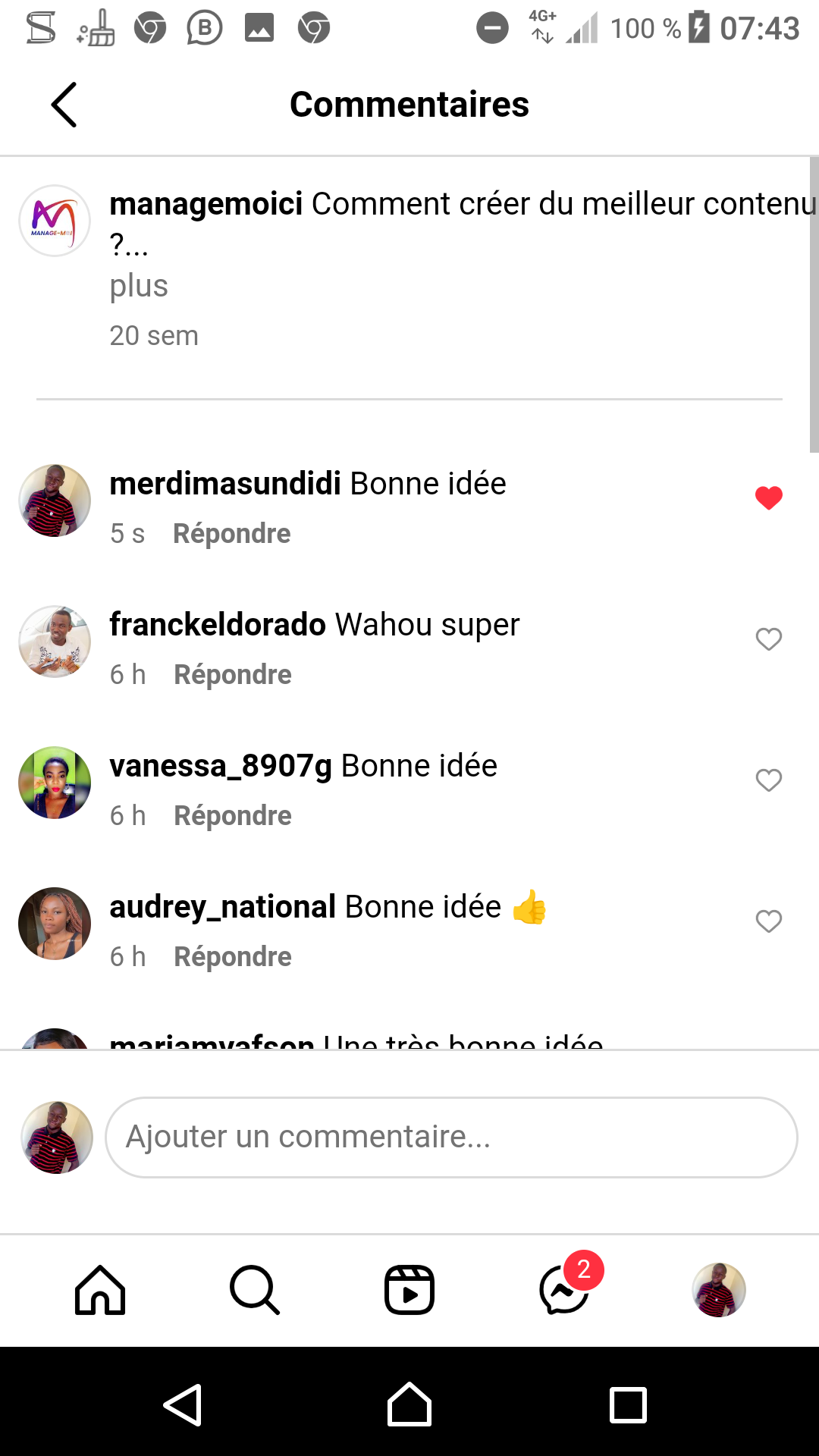Open your profile tab in bottom bar

click(718, 1289)
